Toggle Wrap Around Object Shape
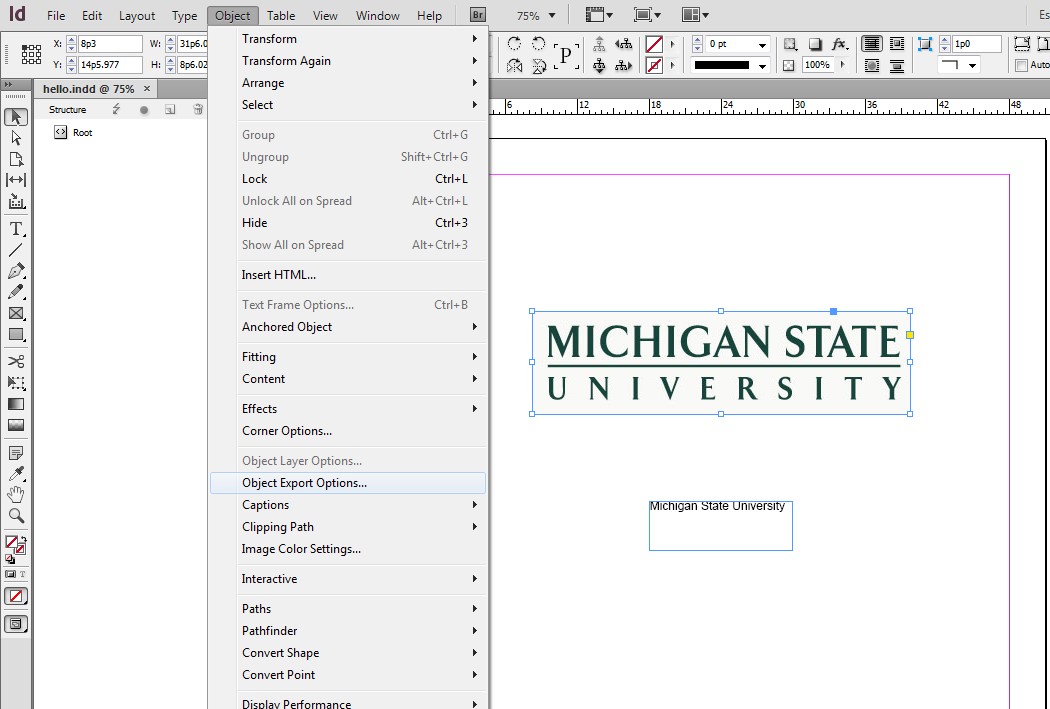The height and width of the screenshot is (709, 1050). (x=872, y=66)
